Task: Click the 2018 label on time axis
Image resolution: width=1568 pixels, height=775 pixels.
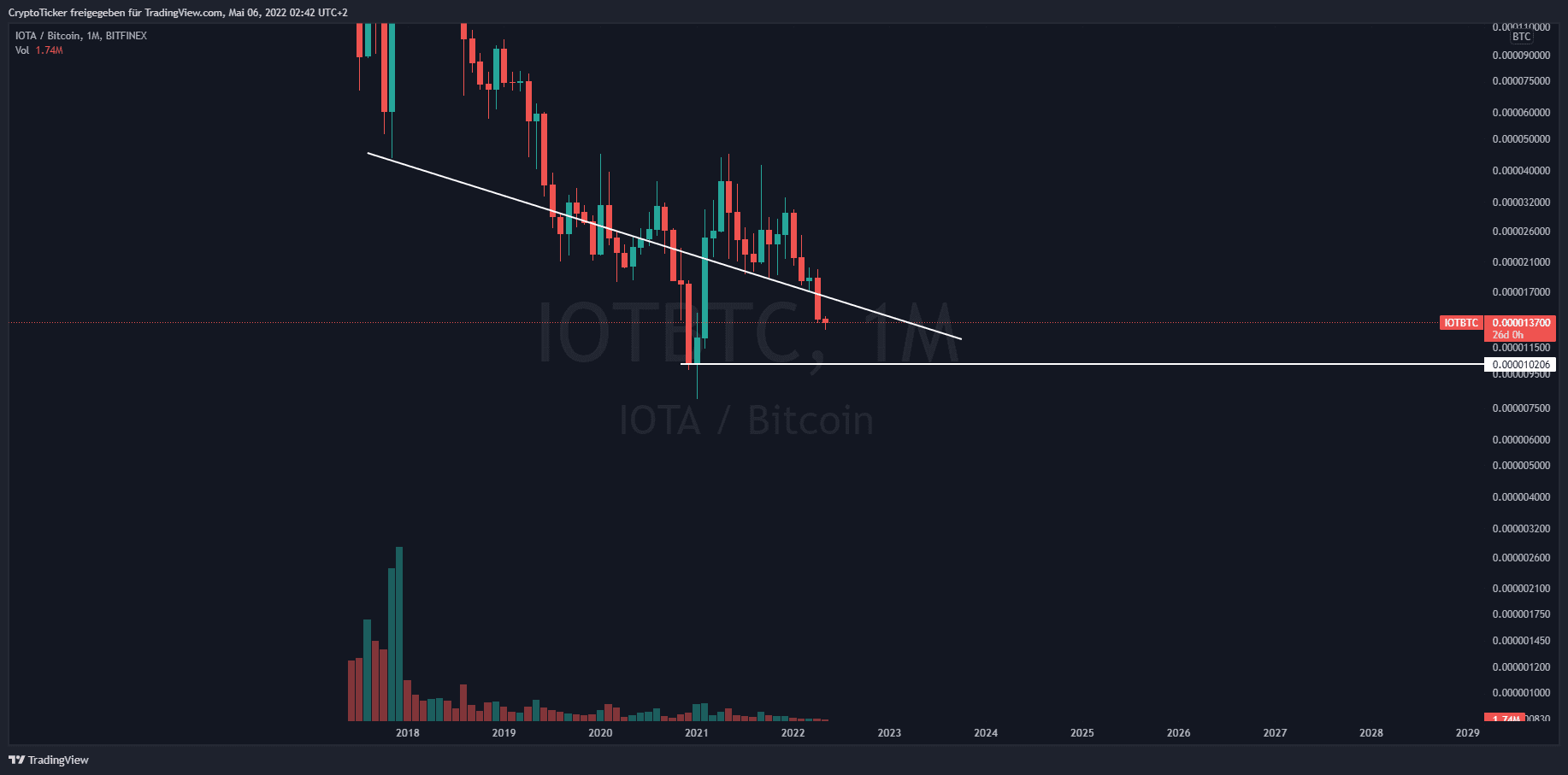Action: click(x=408, y=732)
